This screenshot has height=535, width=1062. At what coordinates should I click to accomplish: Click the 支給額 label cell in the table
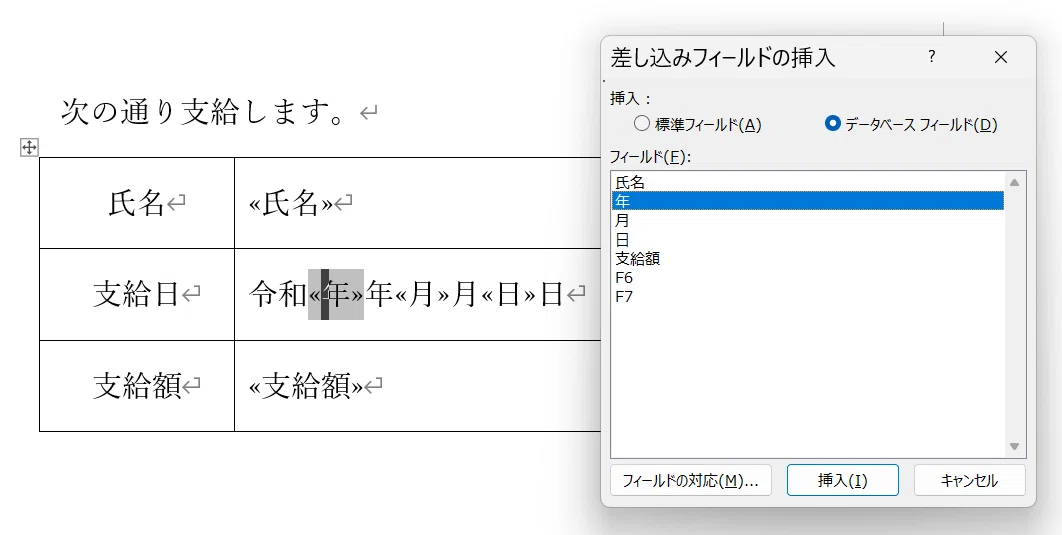click(x=137, y=386)
